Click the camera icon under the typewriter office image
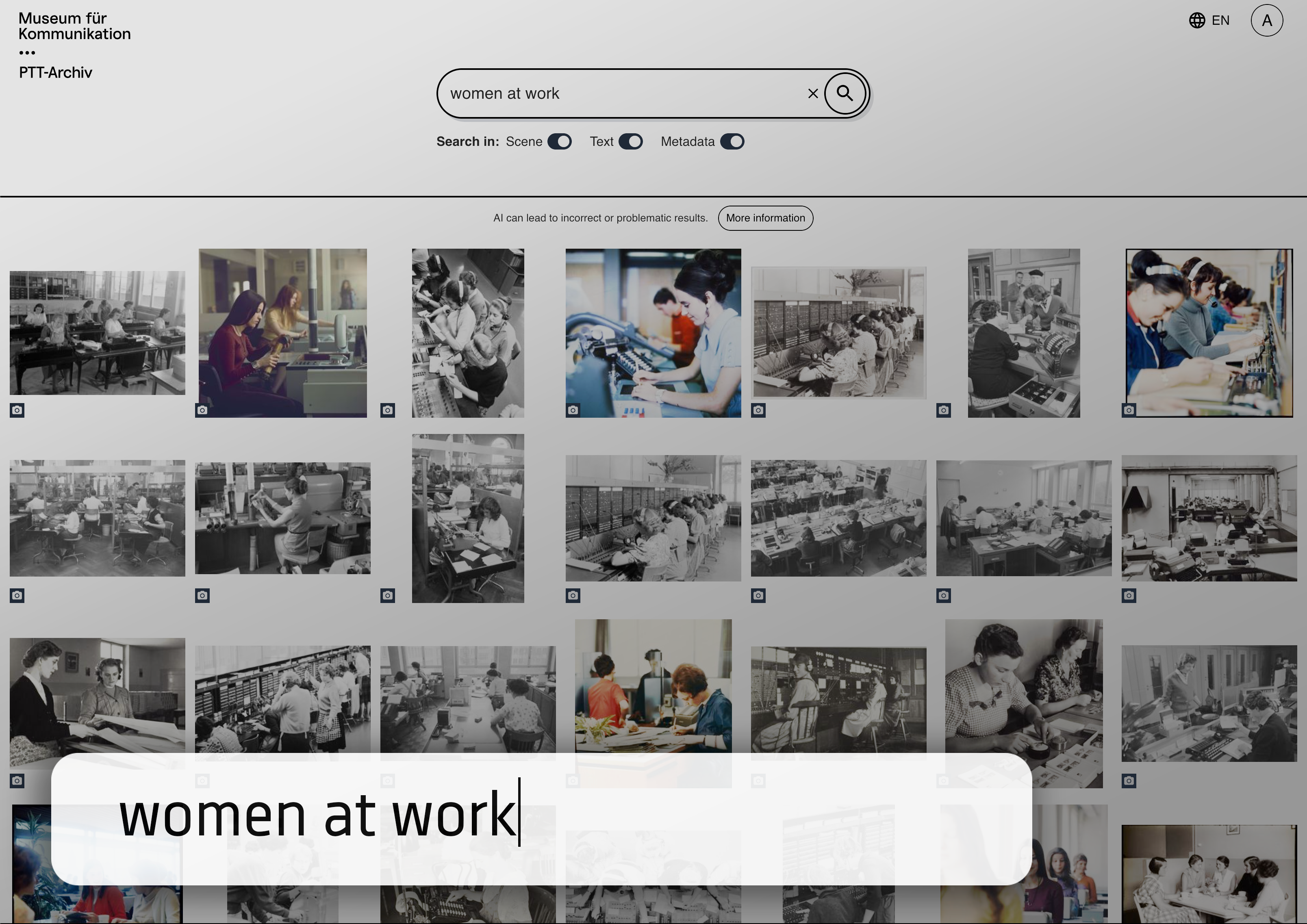This screenshot has height=924, width=1307. (x=1129, y=596)
